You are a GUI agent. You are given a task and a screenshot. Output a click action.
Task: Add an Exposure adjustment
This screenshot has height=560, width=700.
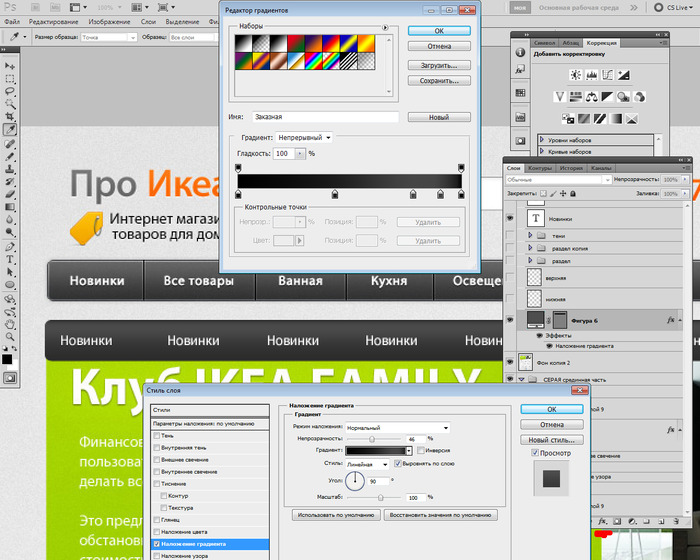[624, 75]
